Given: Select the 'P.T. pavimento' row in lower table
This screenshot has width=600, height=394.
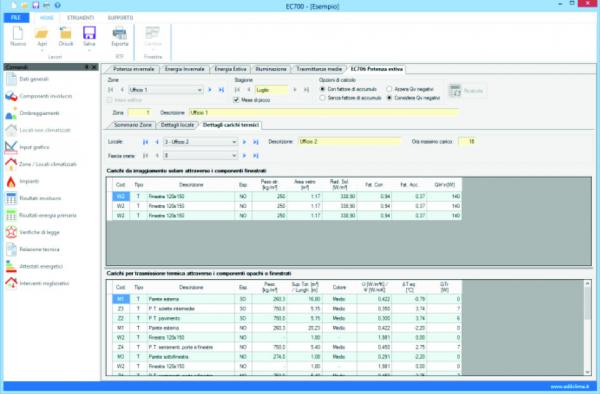Looking at the screenshot, I should point(287,318).
